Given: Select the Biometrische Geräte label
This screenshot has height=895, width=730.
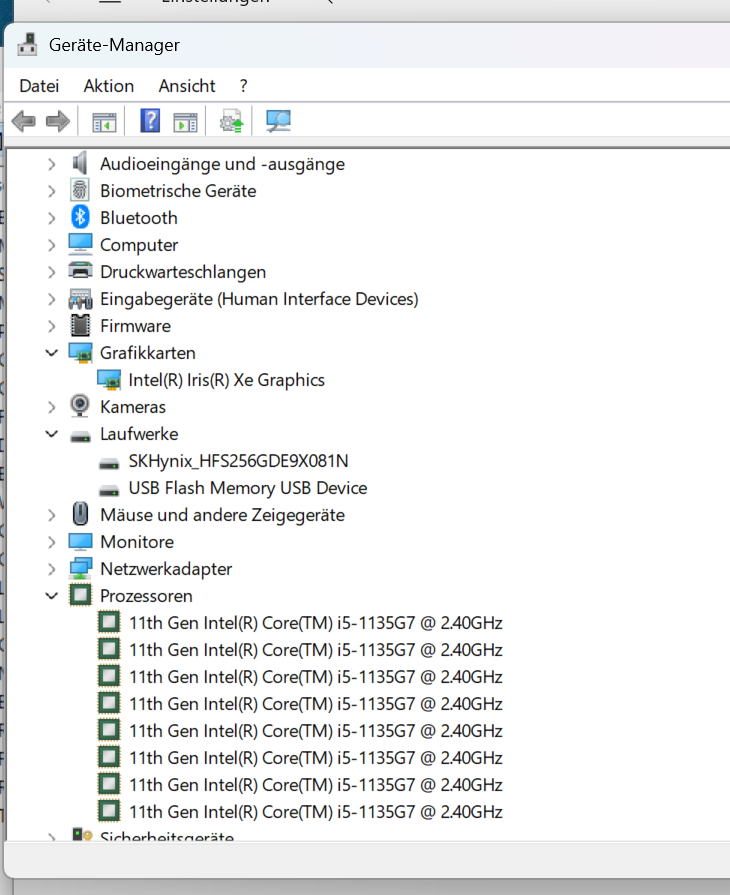Looking at the screenshot, I should click(x=178, y=191).
